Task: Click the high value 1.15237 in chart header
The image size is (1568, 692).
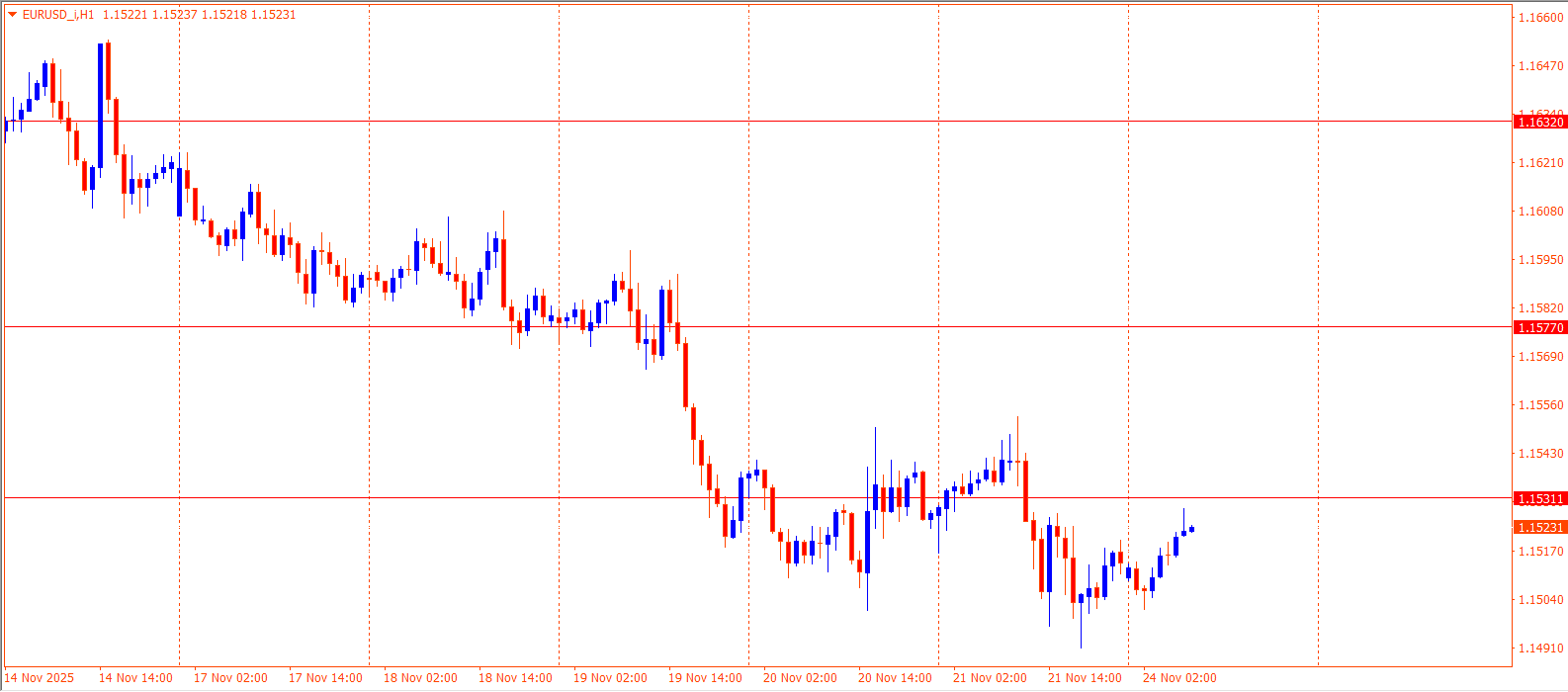Action: 174,15
